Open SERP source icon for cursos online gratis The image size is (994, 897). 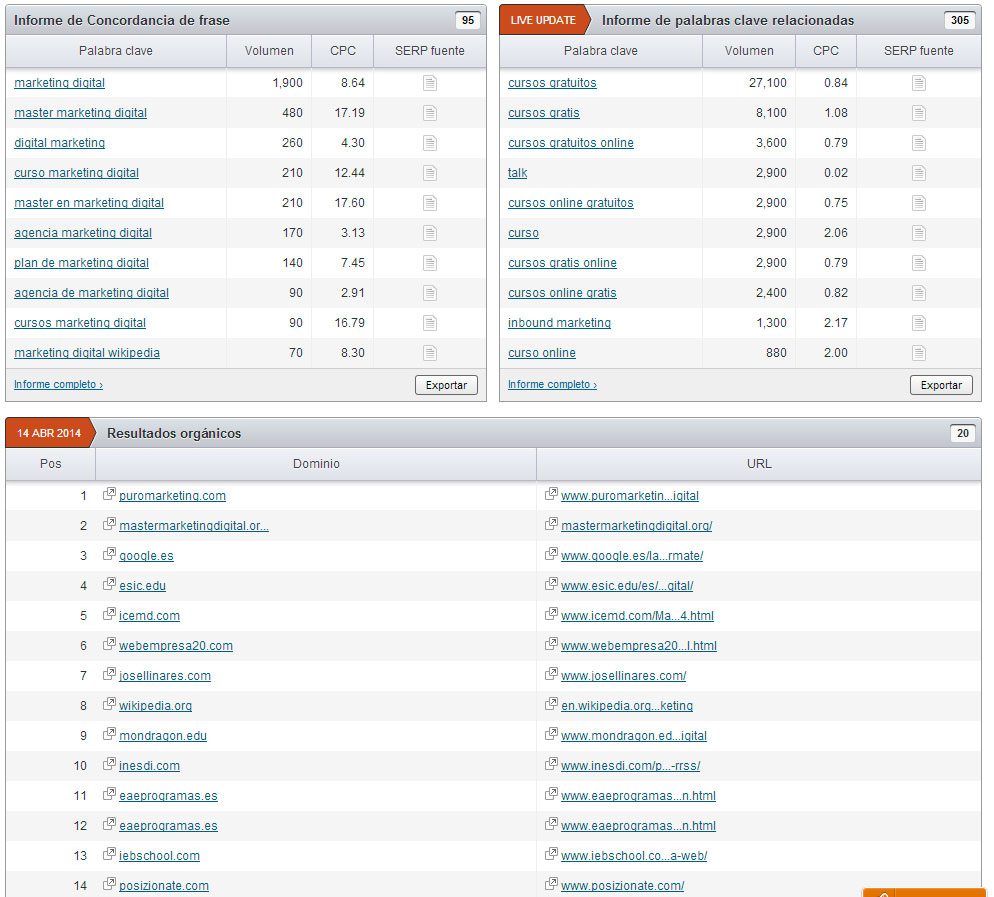tap(919, 293)
